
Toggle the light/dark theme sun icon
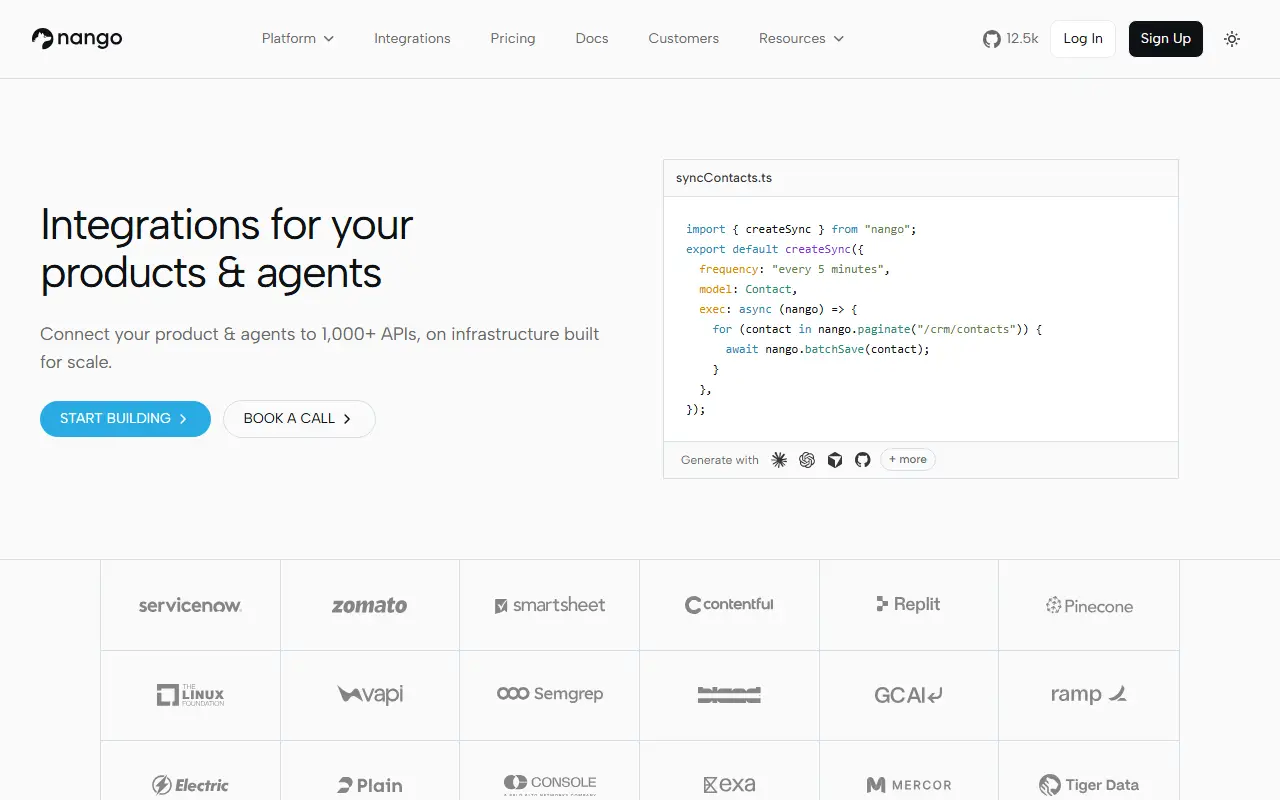1232,39
